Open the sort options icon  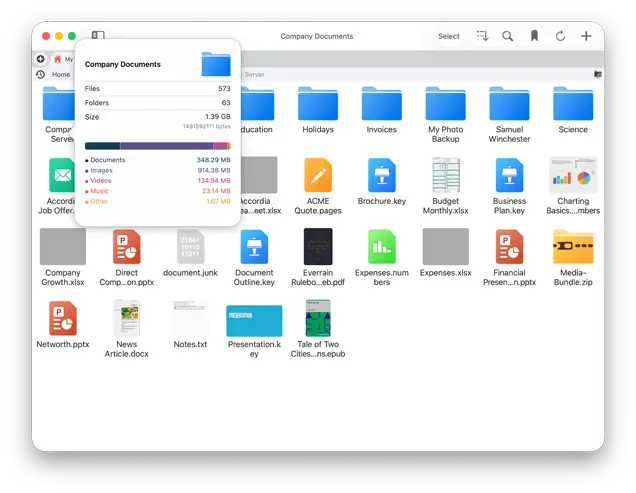(482, 36)
